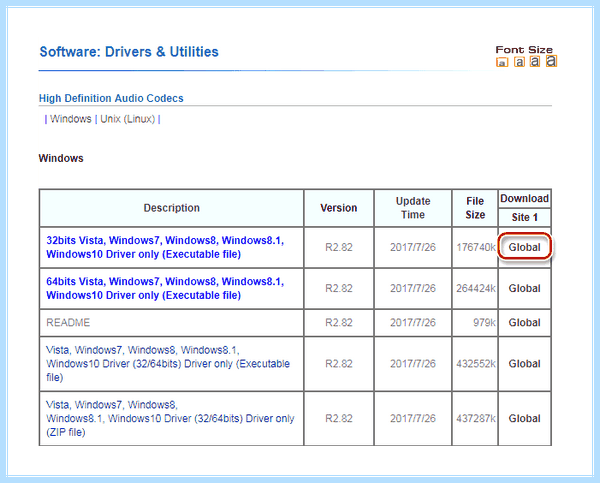Download 32bits driver via Global link
This screenshot has height=483, width=600.
[524, 247]
